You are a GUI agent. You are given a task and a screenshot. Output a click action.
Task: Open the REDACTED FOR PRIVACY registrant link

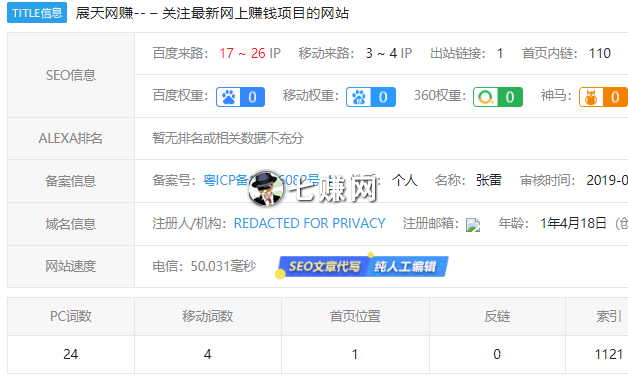(x=309, y=223)
